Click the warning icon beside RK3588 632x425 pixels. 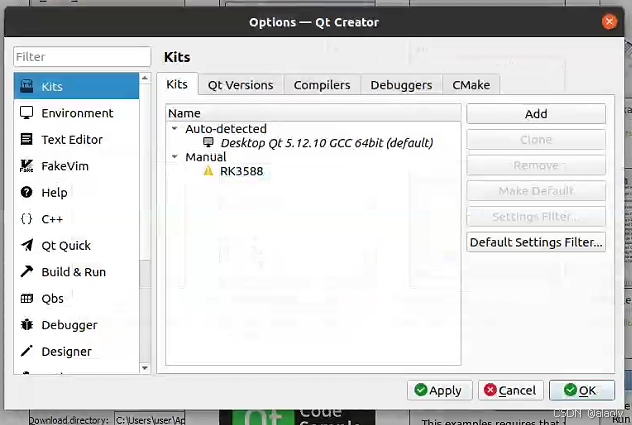(208, 171)
